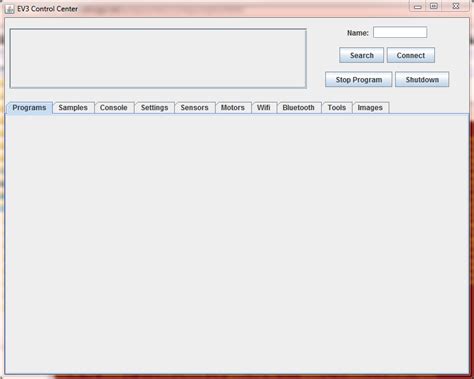474x379 pixels.
Task: Open the Bluetooth tab
Action: click(299, 108)
